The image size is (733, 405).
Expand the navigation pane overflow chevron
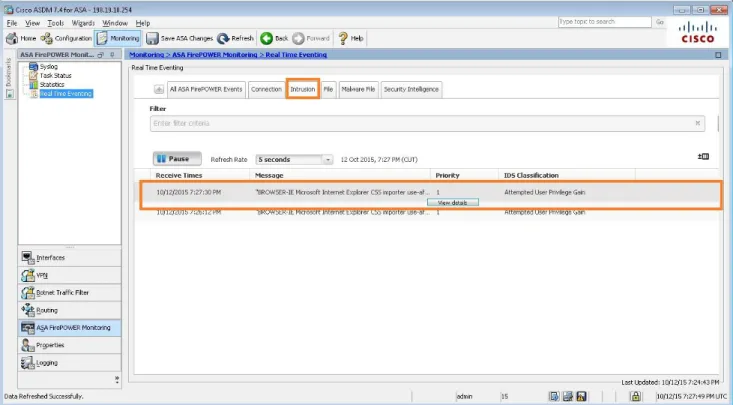pos(116,379)
